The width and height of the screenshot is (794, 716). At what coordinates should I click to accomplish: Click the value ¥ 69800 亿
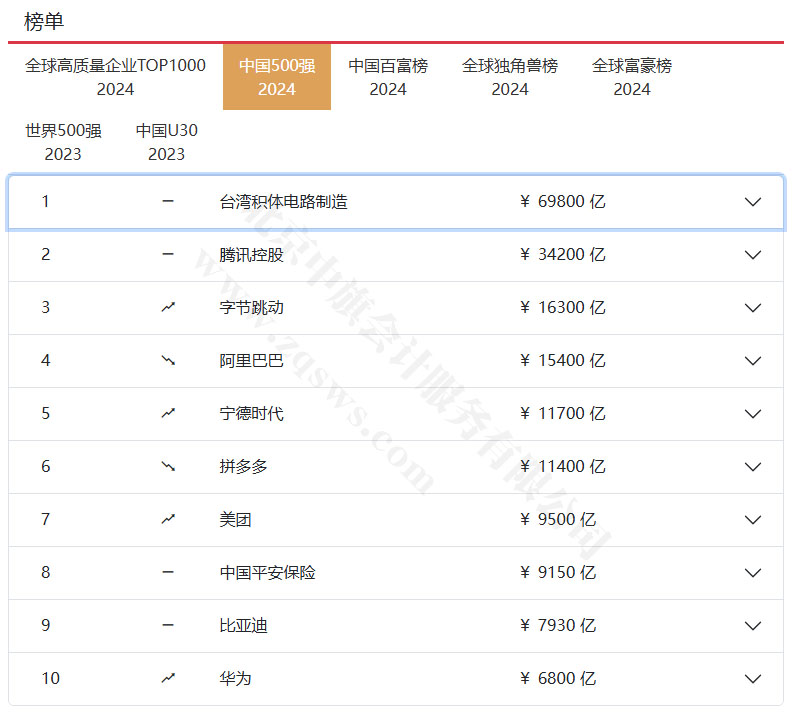click(563, 202)
